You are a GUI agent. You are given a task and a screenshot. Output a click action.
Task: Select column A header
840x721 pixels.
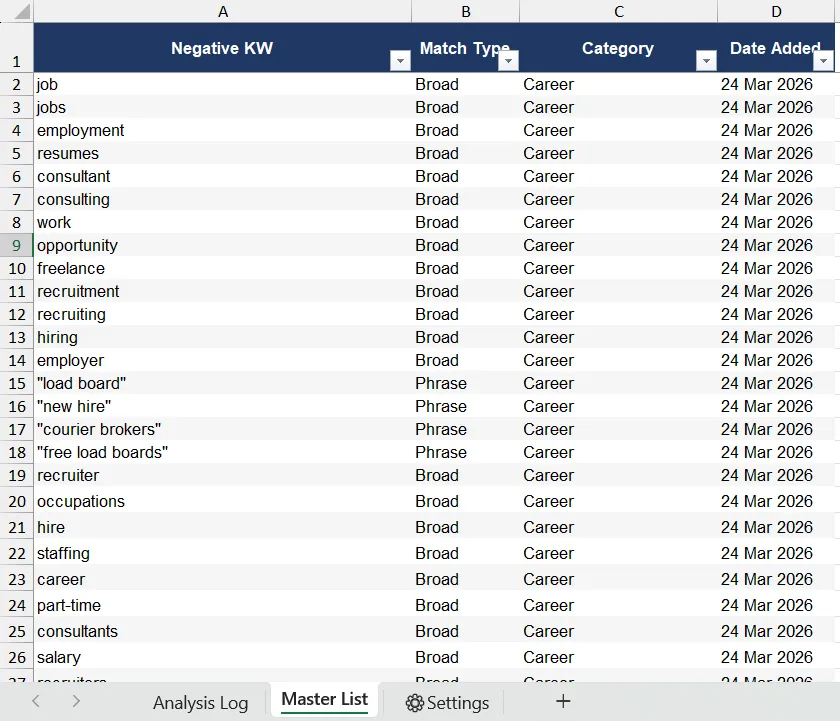click(223, 11)
